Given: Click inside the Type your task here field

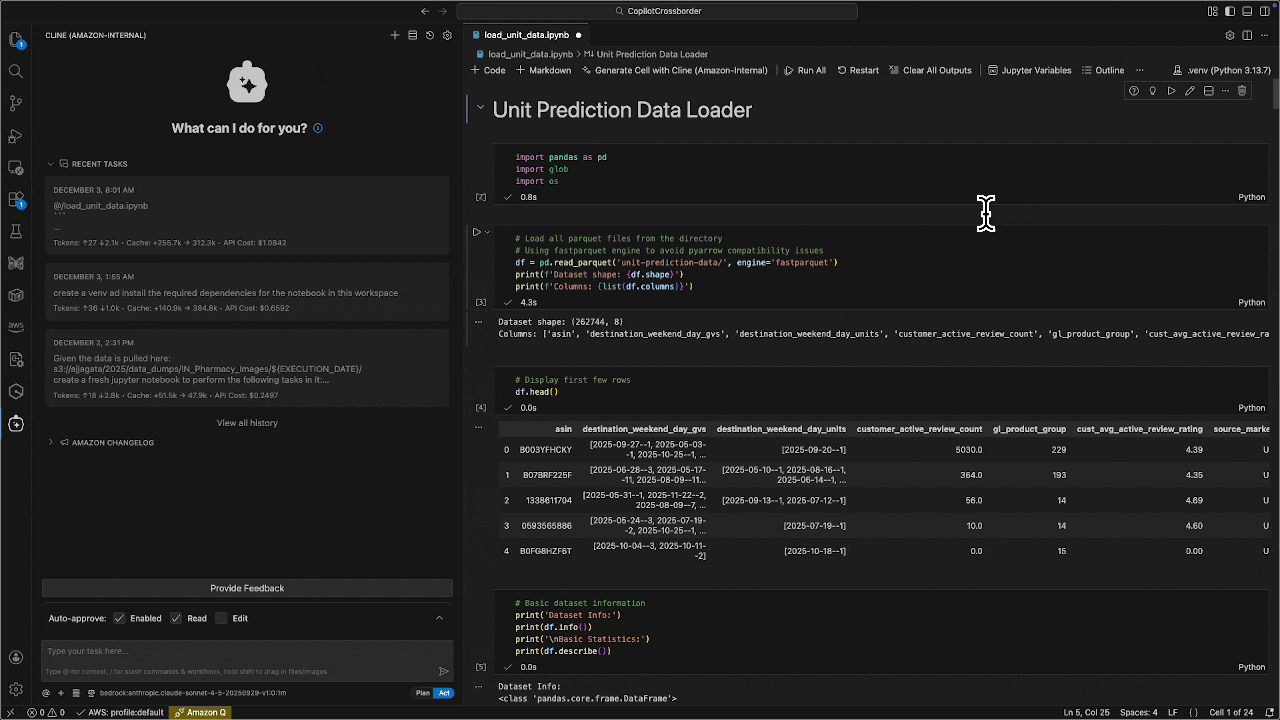Looking at the screenshot, I should [x=240, y=653].
